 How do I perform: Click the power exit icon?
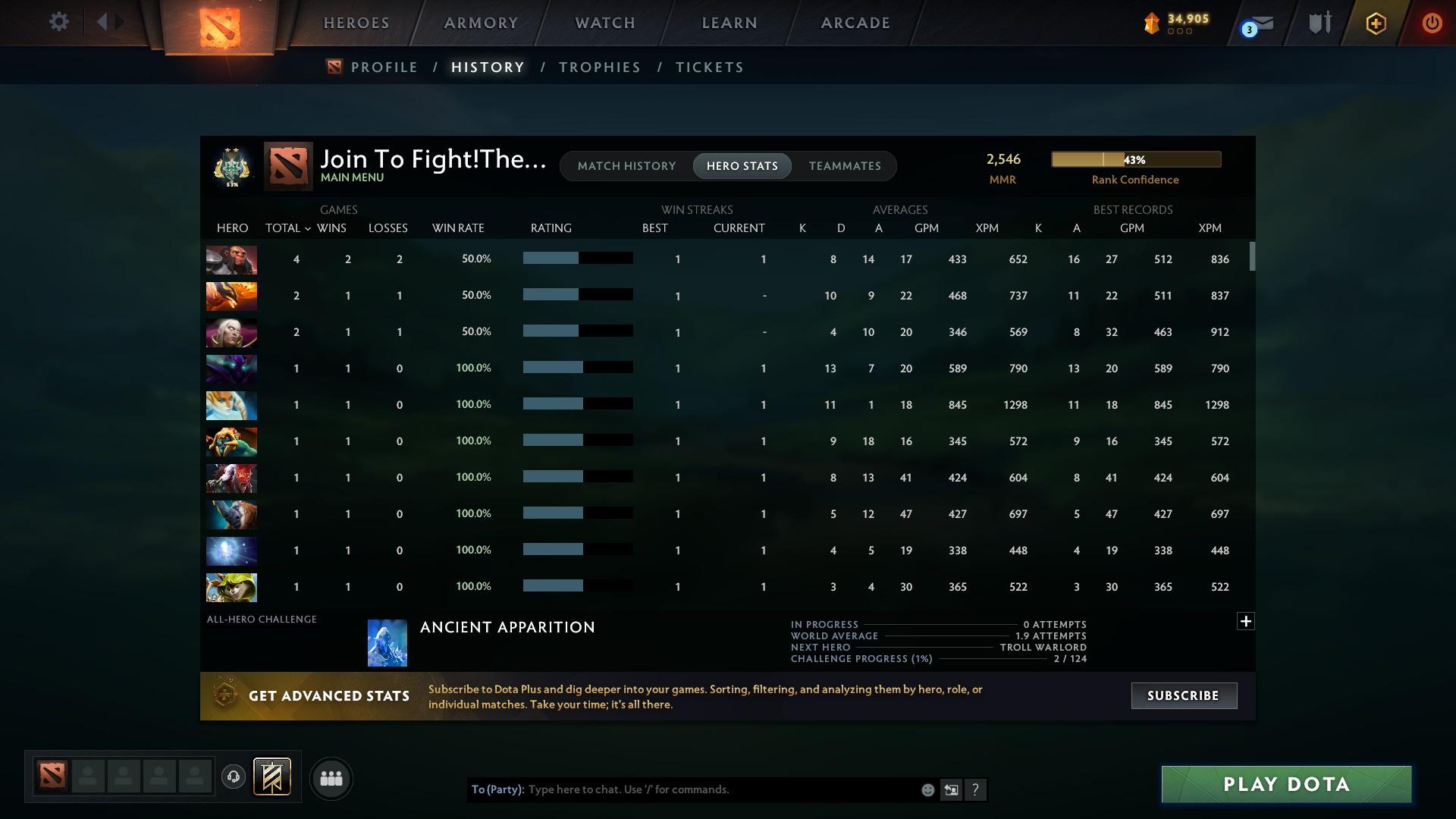pos(1431,23)
